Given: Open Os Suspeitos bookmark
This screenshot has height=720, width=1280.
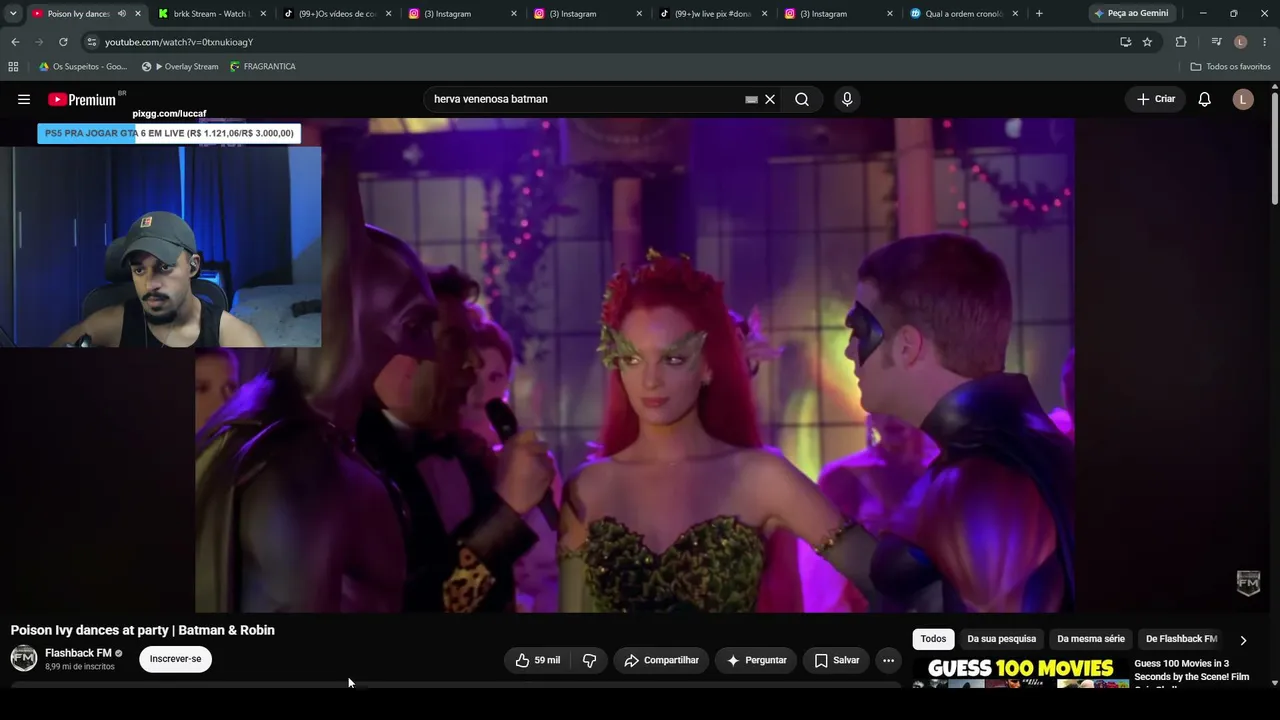Looking at the screenshot, I should [x=83, y=67].
